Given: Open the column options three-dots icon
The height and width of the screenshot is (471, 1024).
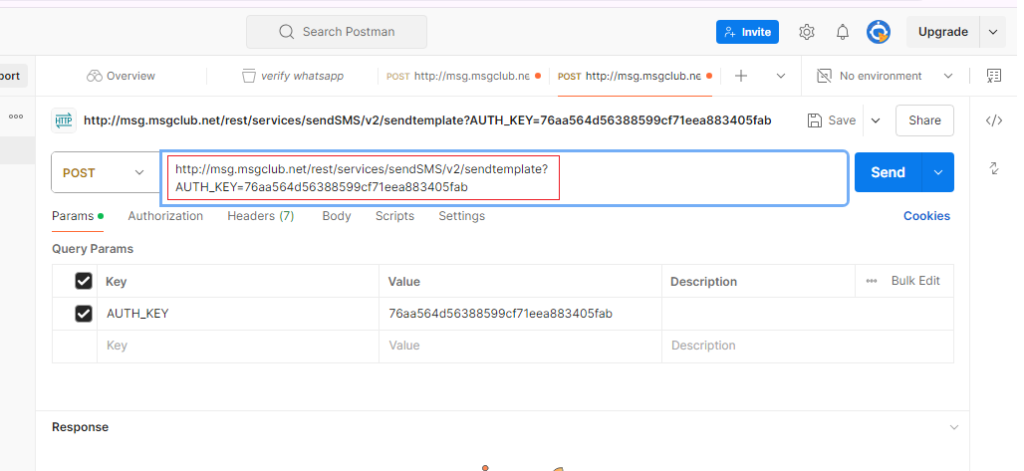Looking at the screenshot, I should click(871, 281).
